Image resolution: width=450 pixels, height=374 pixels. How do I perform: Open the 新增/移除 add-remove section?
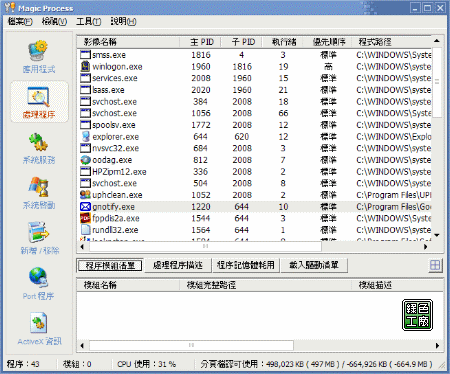40,238
